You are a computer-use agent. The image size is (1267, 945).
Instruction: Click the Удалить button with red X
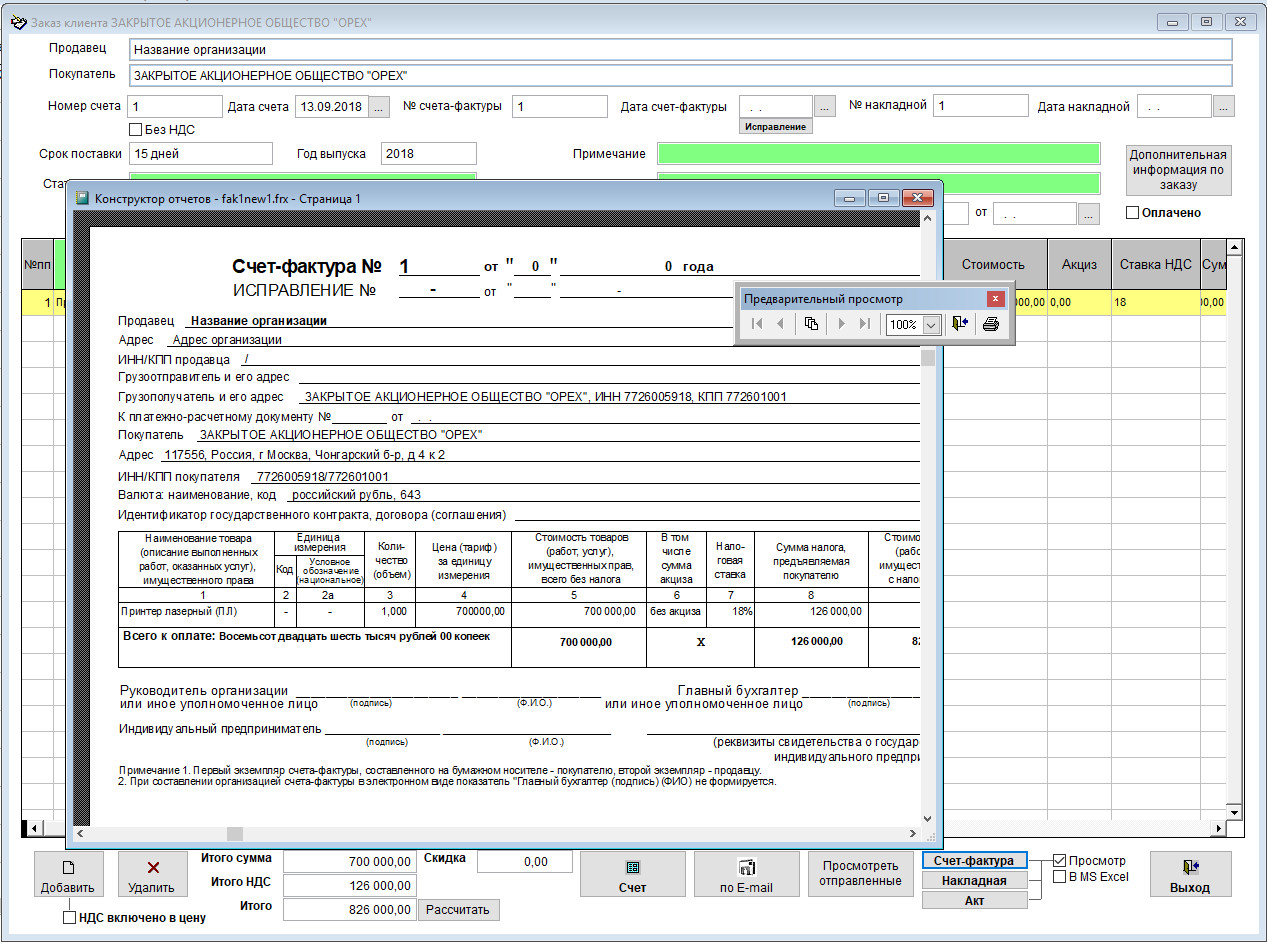tap(152, 876)
